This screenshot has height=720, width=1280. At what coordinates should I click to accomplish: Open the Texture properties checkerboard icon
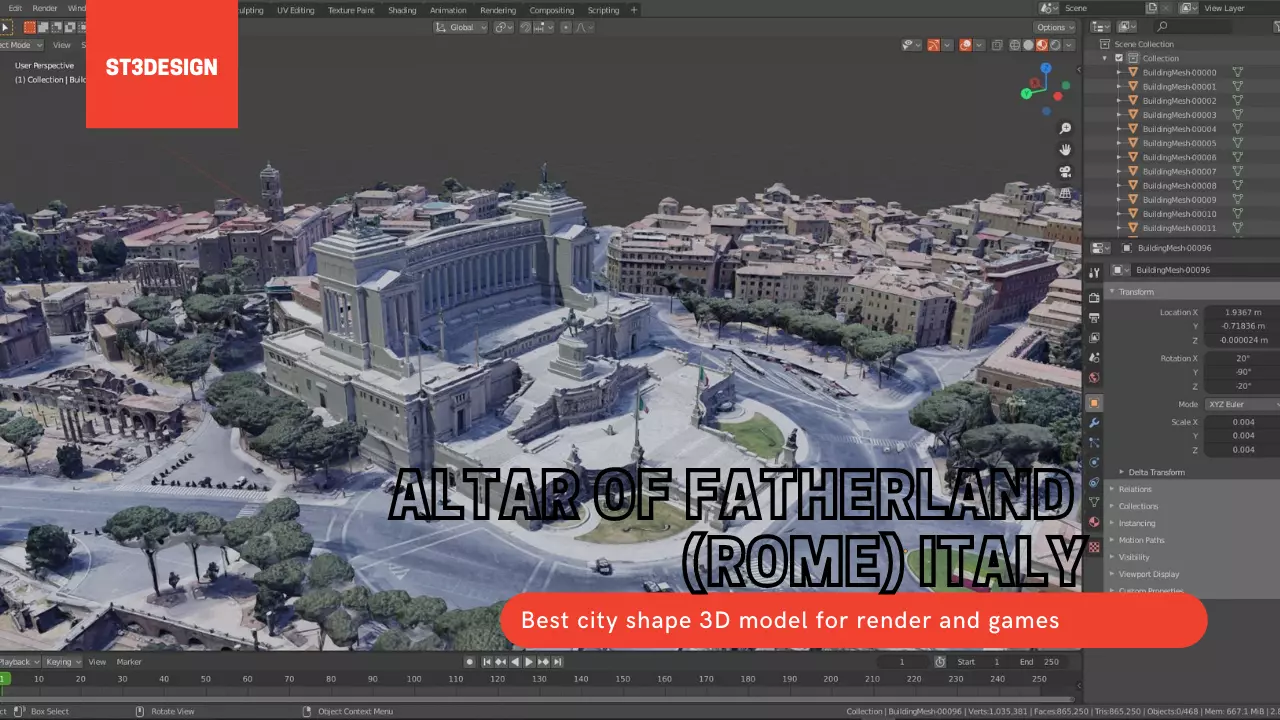(x=1094, y=547)
